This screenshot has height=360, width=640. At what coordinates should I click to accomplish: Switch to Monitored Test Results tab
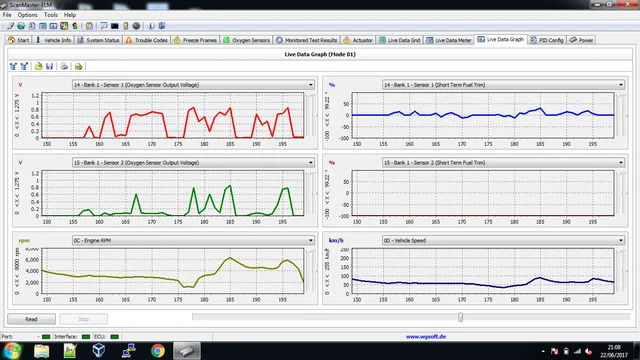[307, 40]
